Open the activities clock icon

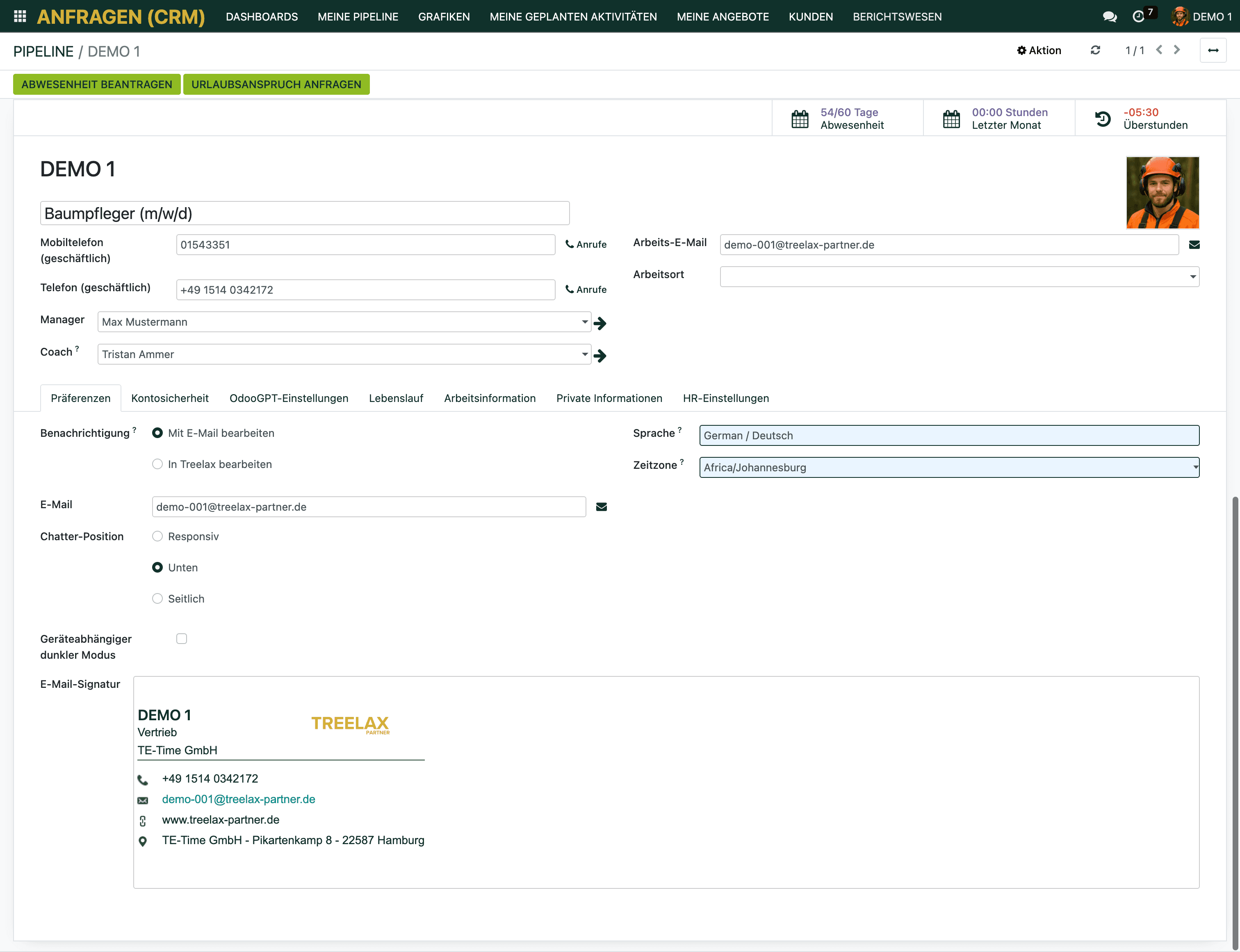click(x=1138, y=16)
